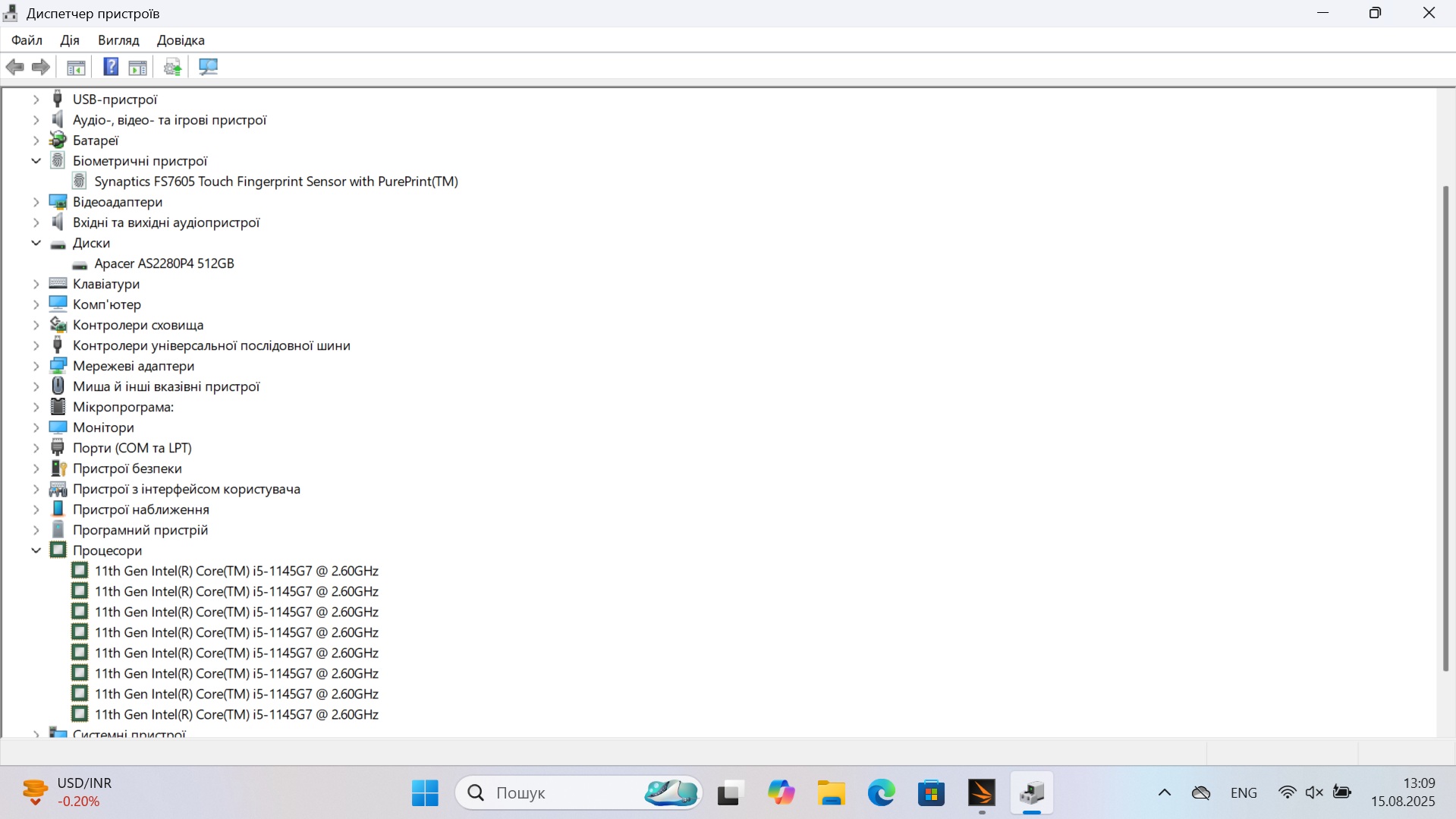Image resolution: width=1456 pixels, height=819 pixels.
Task: Click the mouse icon beside Миша й інші вказівні пристрої
Action: [x=58, y=386]
